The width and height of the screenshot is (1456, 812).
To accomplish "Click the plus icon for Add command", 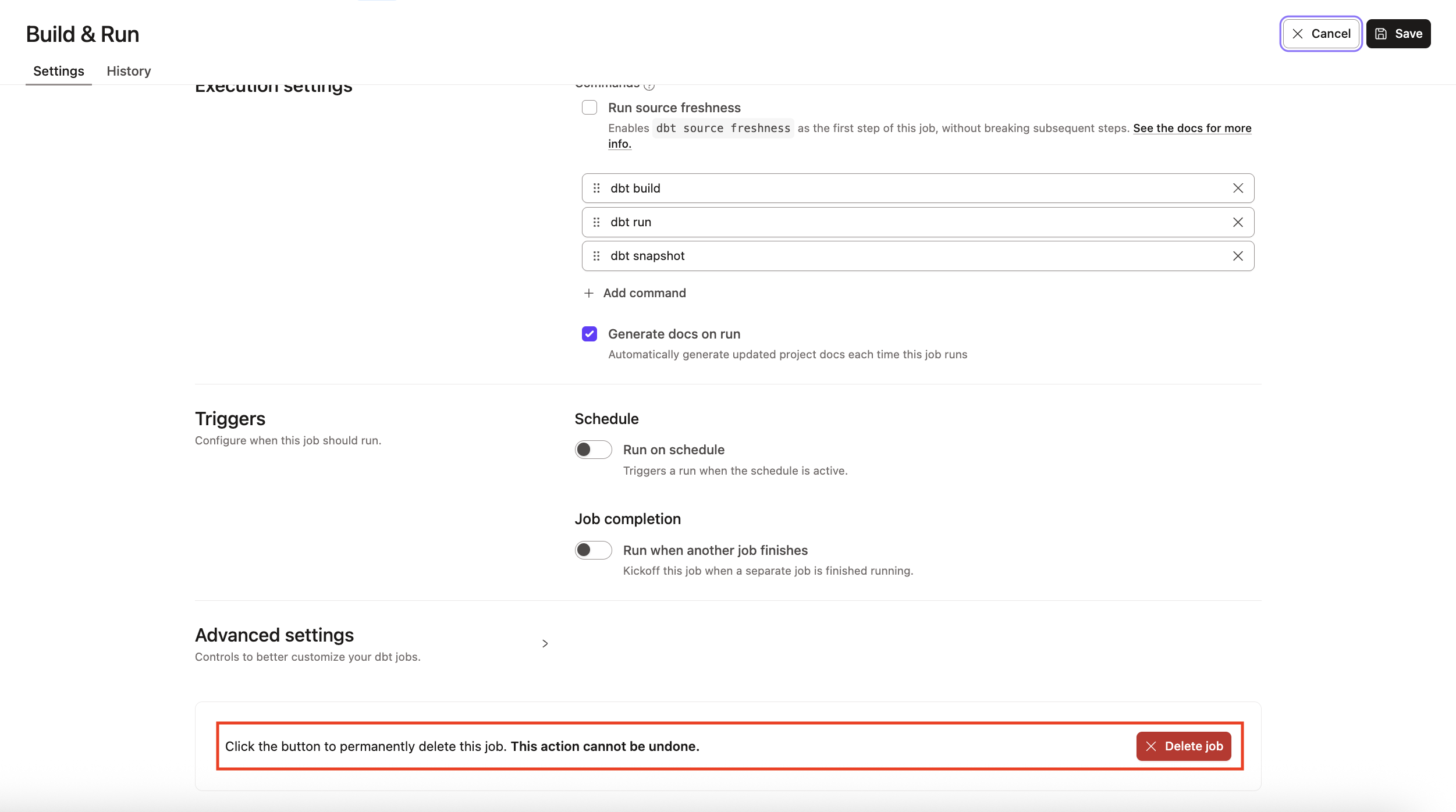I will point(589,293).
